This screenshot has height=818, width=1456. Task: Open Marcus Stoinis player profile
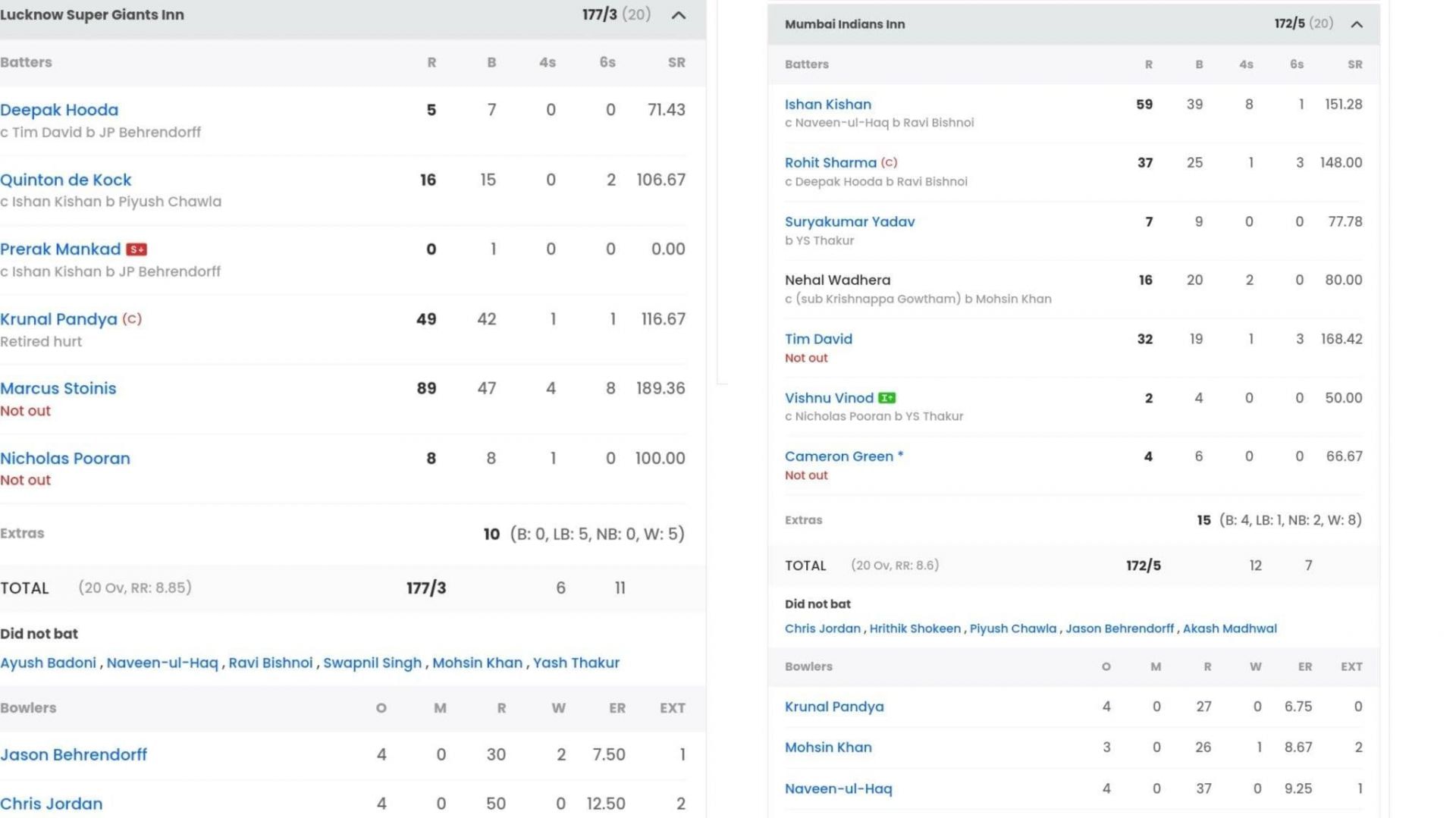click(58, 388)
